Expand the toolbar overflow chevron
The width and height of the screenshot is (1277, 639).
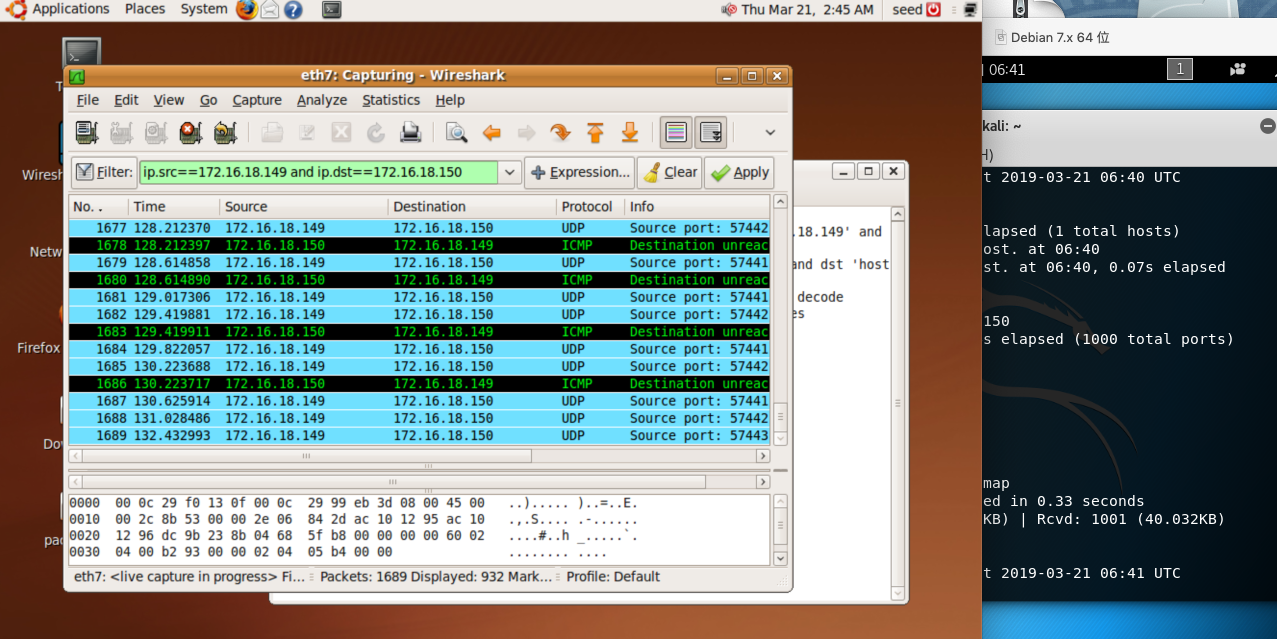coord(770,132)
